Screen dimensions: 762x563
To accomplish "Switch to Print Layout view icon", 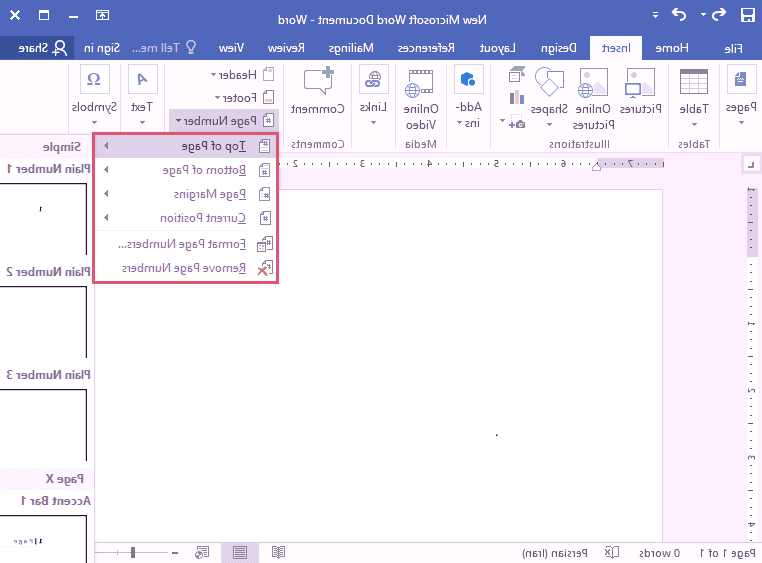I will pyautogui.click(x=240, y=552).
